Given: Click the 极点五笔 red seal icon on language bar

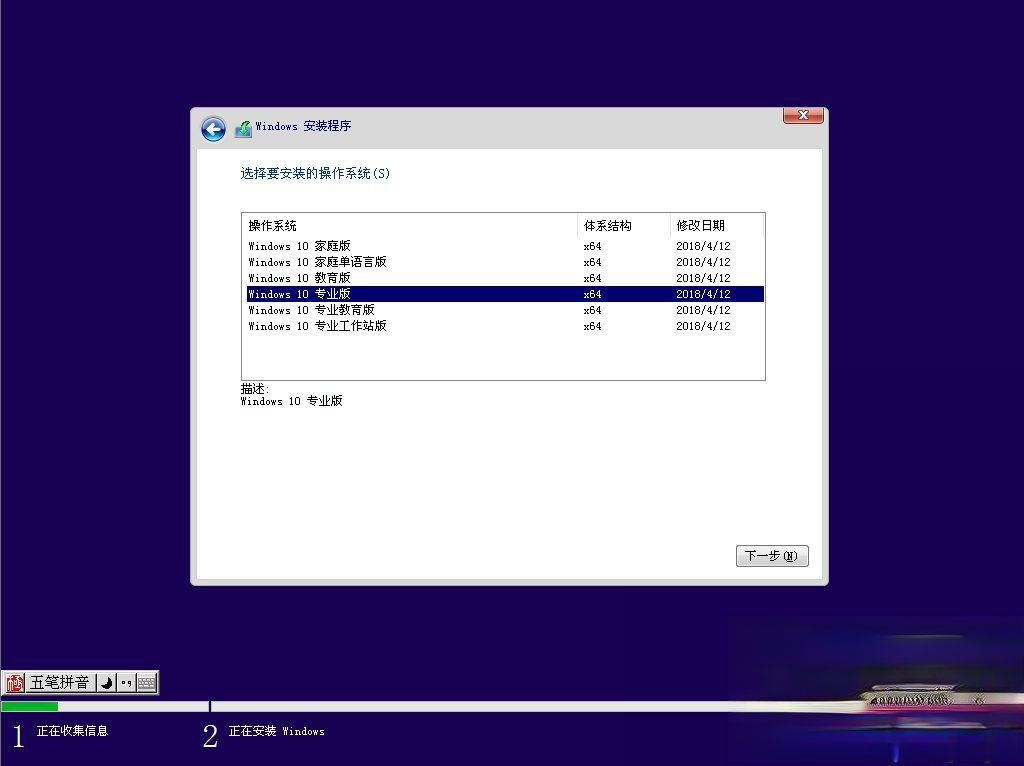Looking at the screenshot, I should [15, 683].
